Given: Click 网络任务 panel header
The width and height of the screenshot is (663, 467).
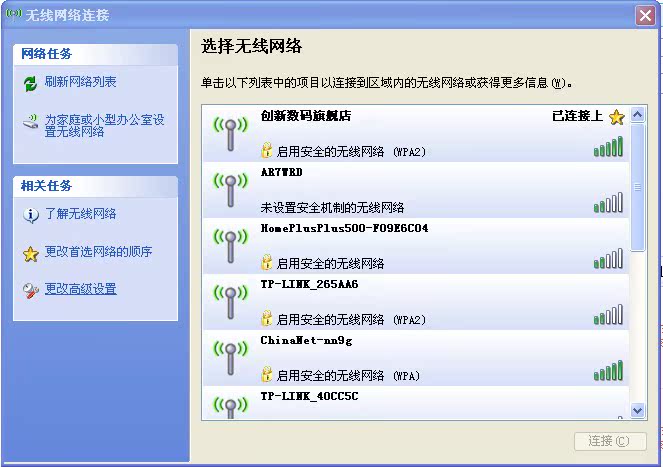Looking at the screenshot, I should [x=96, y=54].
